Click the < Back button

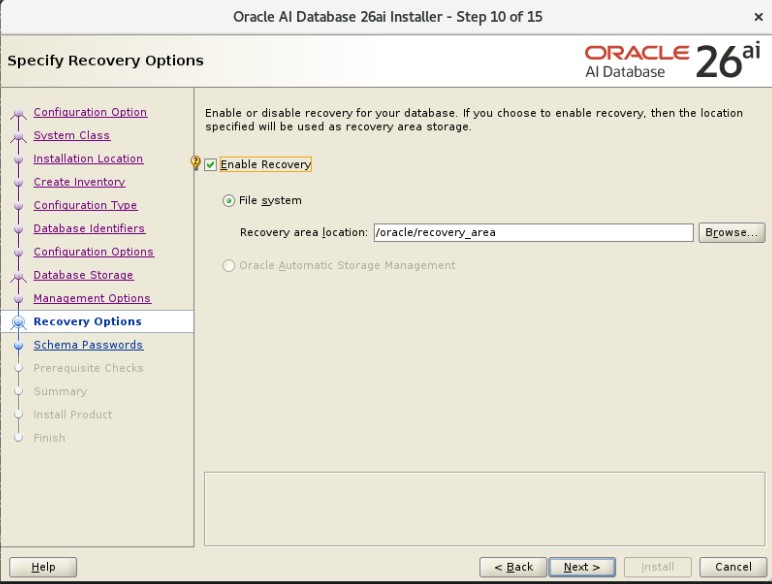pos(513,567)
